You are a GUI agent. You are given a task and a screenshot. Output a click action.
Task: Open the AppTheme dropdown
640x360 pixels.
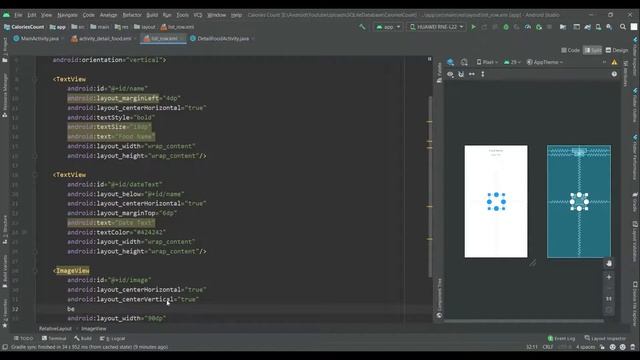click(545, 62)
